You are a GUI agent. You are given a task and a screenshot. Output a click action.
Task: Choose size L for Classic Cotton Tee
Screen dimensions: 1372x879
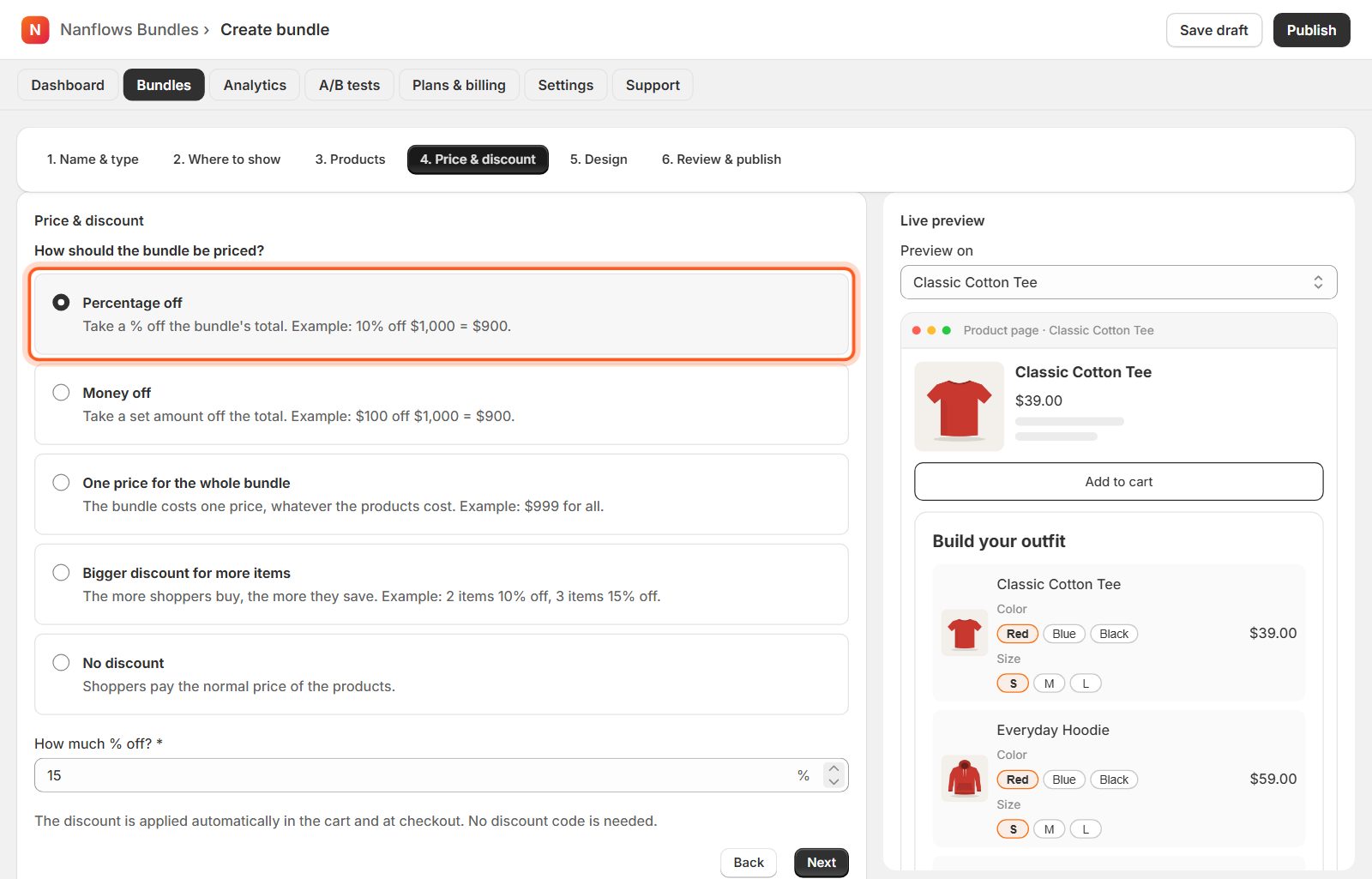point(1086,683)
